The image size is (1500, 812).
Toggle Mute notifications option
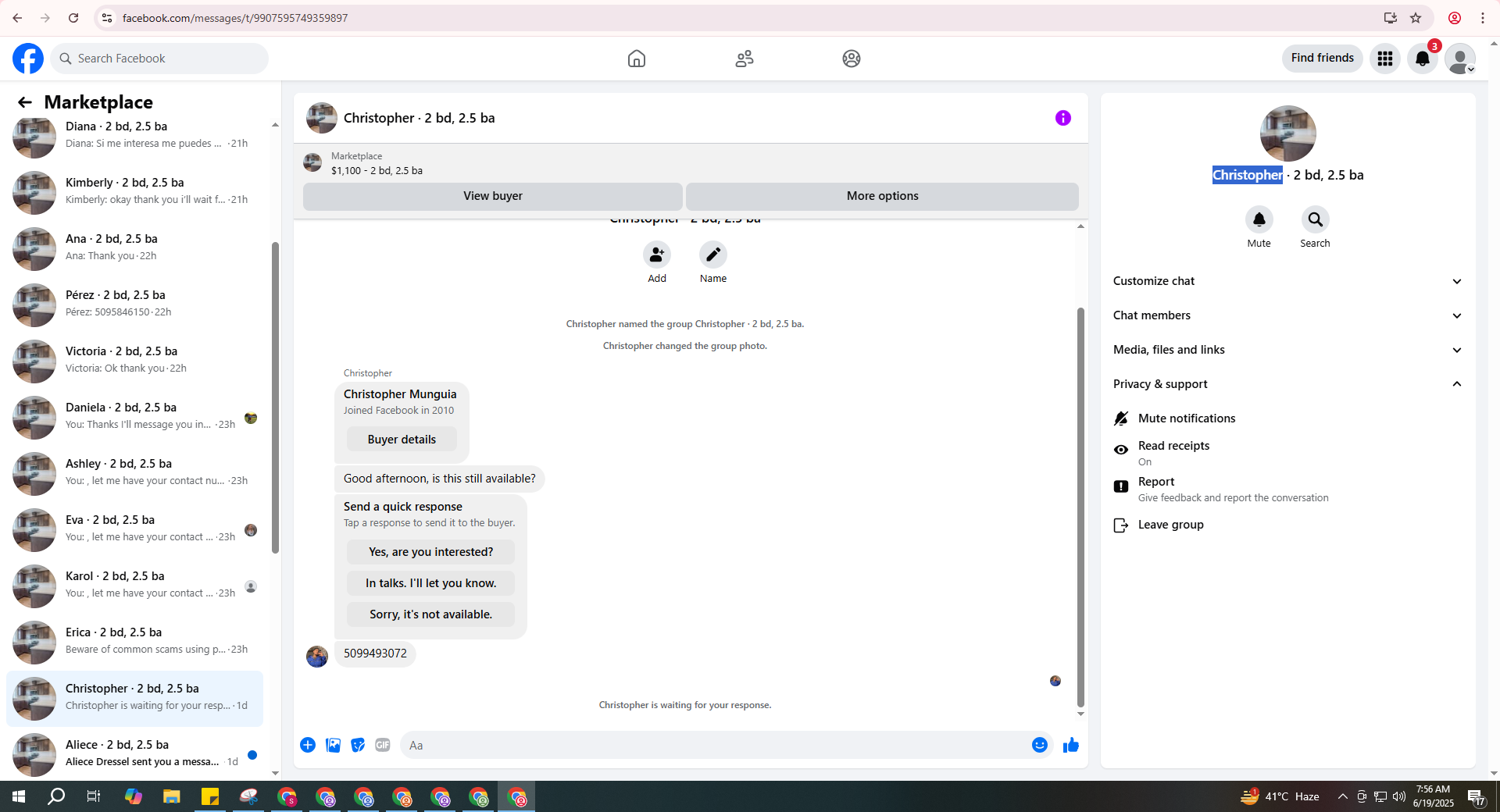point(1287,418)
